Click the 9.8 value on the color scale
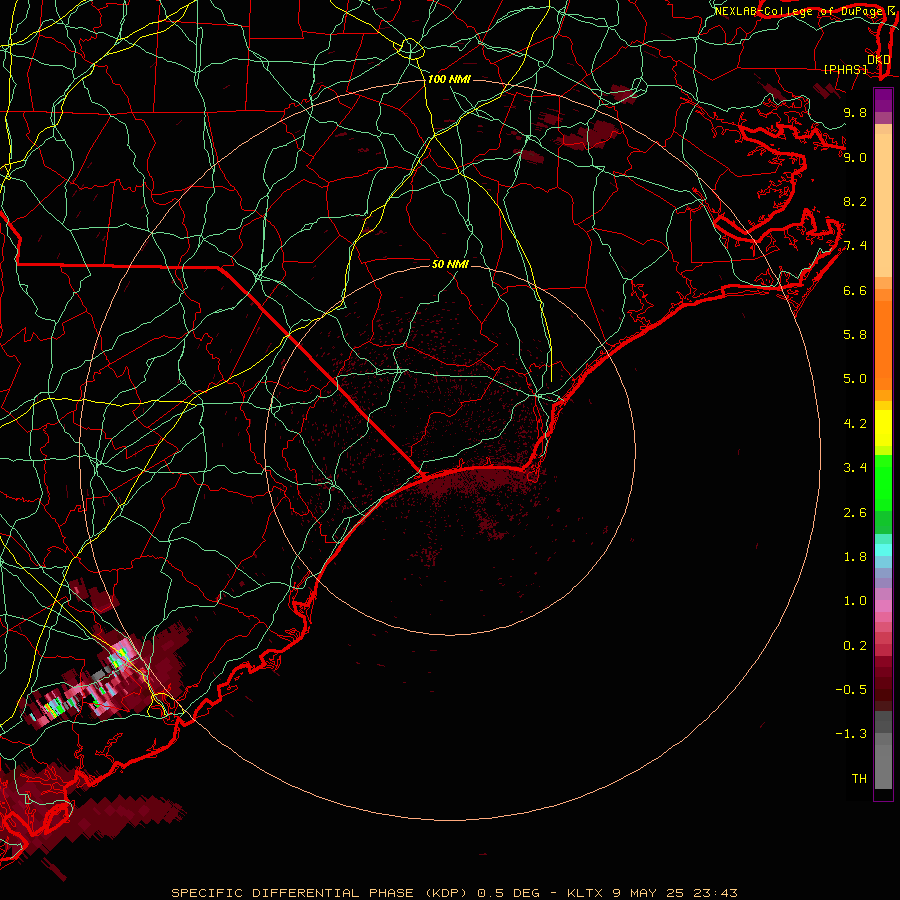 [x=855, y=112]
